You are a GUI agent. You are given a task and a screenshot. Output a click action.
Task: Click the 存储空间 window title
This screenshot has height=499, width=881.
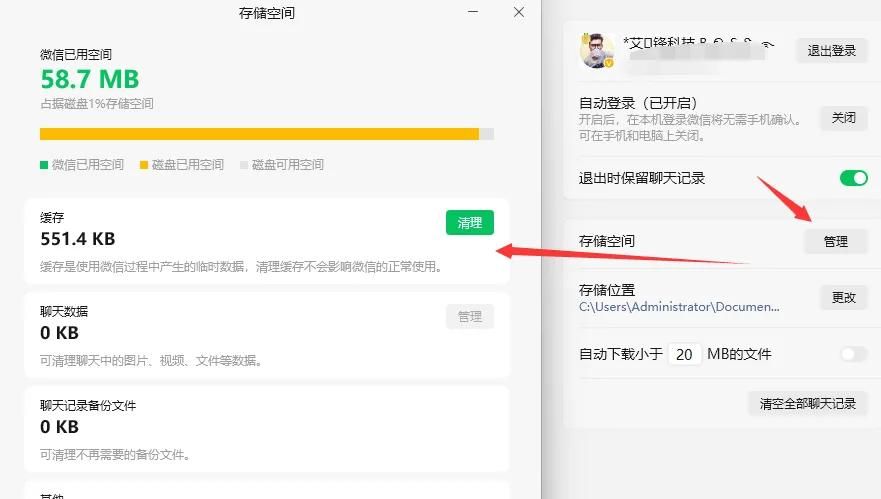[266, 12]
